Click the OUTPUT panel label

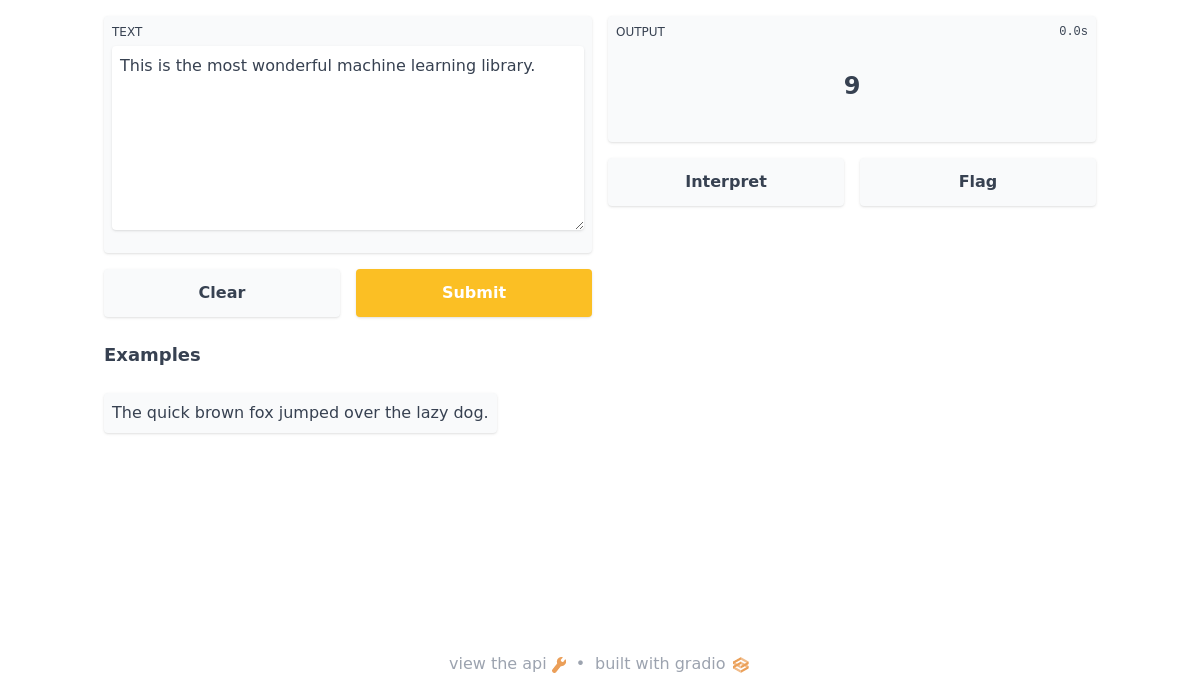tap(640, 32)
